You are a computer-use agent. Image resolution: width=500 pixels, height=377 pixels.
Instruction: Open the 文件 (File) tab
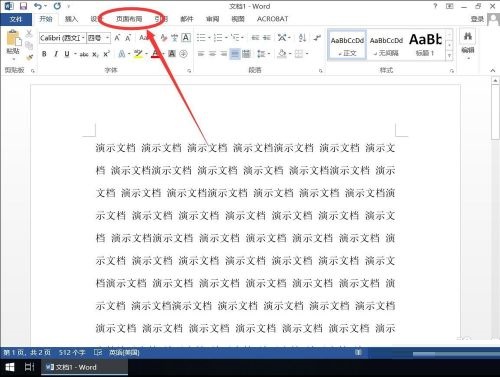tap(16, 19)
